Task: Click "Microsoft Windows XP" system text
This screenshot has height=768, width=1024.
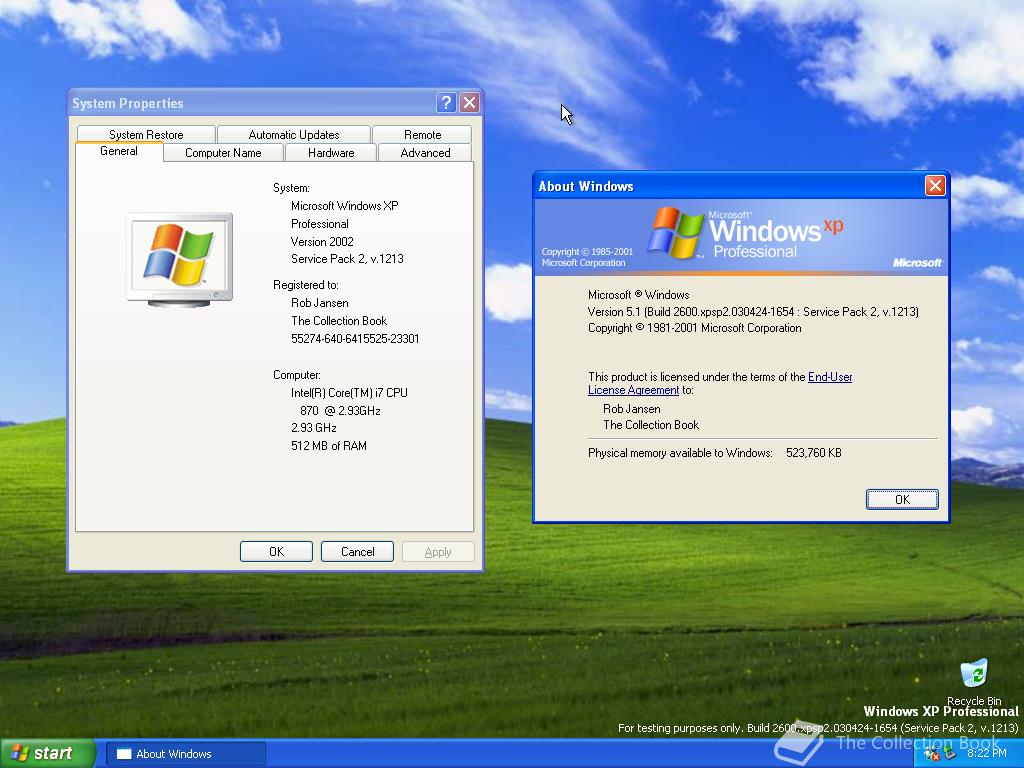Action: (345, 206)
